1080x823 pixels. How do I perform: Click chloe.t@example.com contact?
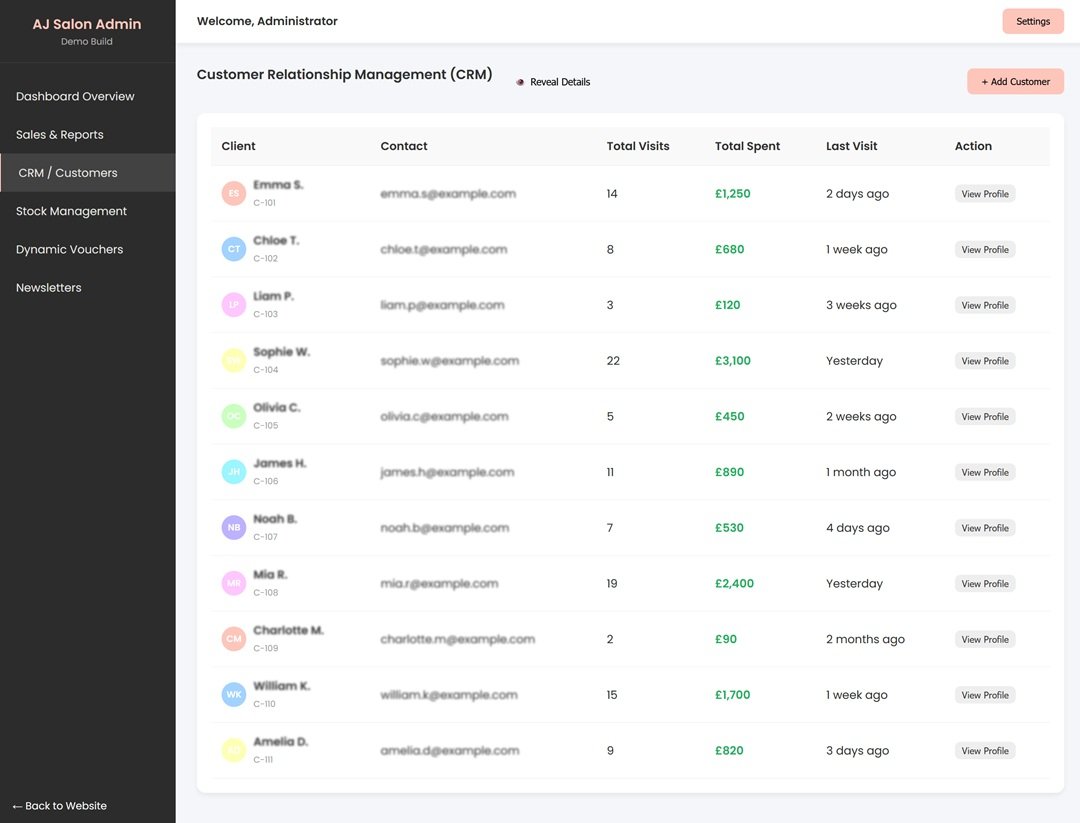[444, 250]
